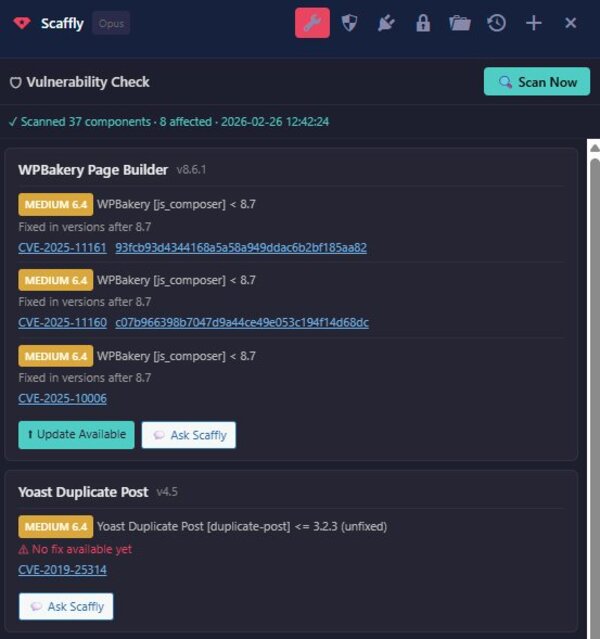Image resolution: width=600 pixels, height=639 pixels.
Task: Click MEDIUM 6.4 badge above CVE-2025-11161
Action: pos(55,204)
